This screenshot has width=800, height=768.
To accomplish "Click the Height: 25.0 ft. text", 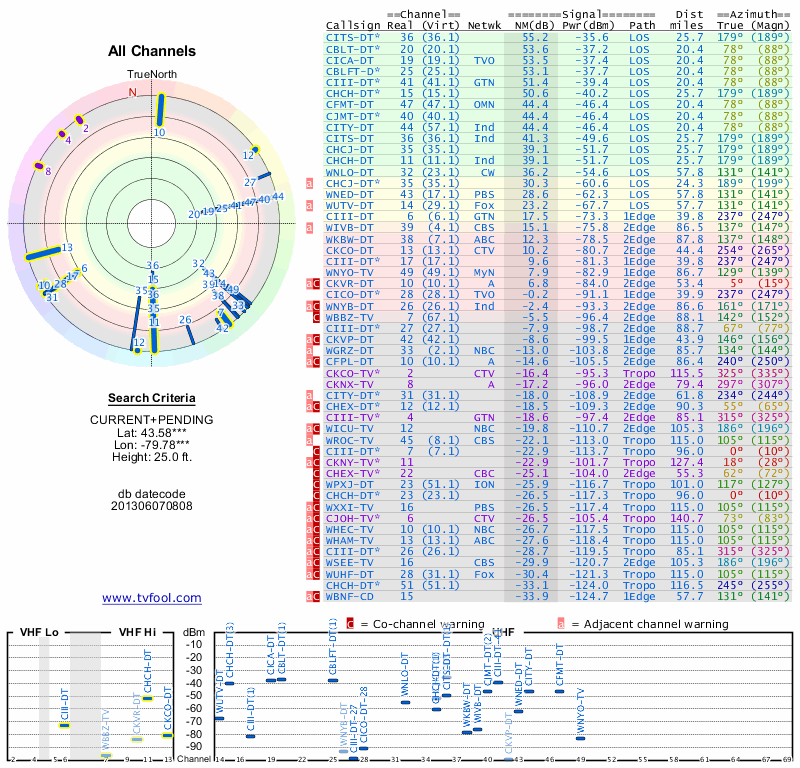I will click(152, 457).
